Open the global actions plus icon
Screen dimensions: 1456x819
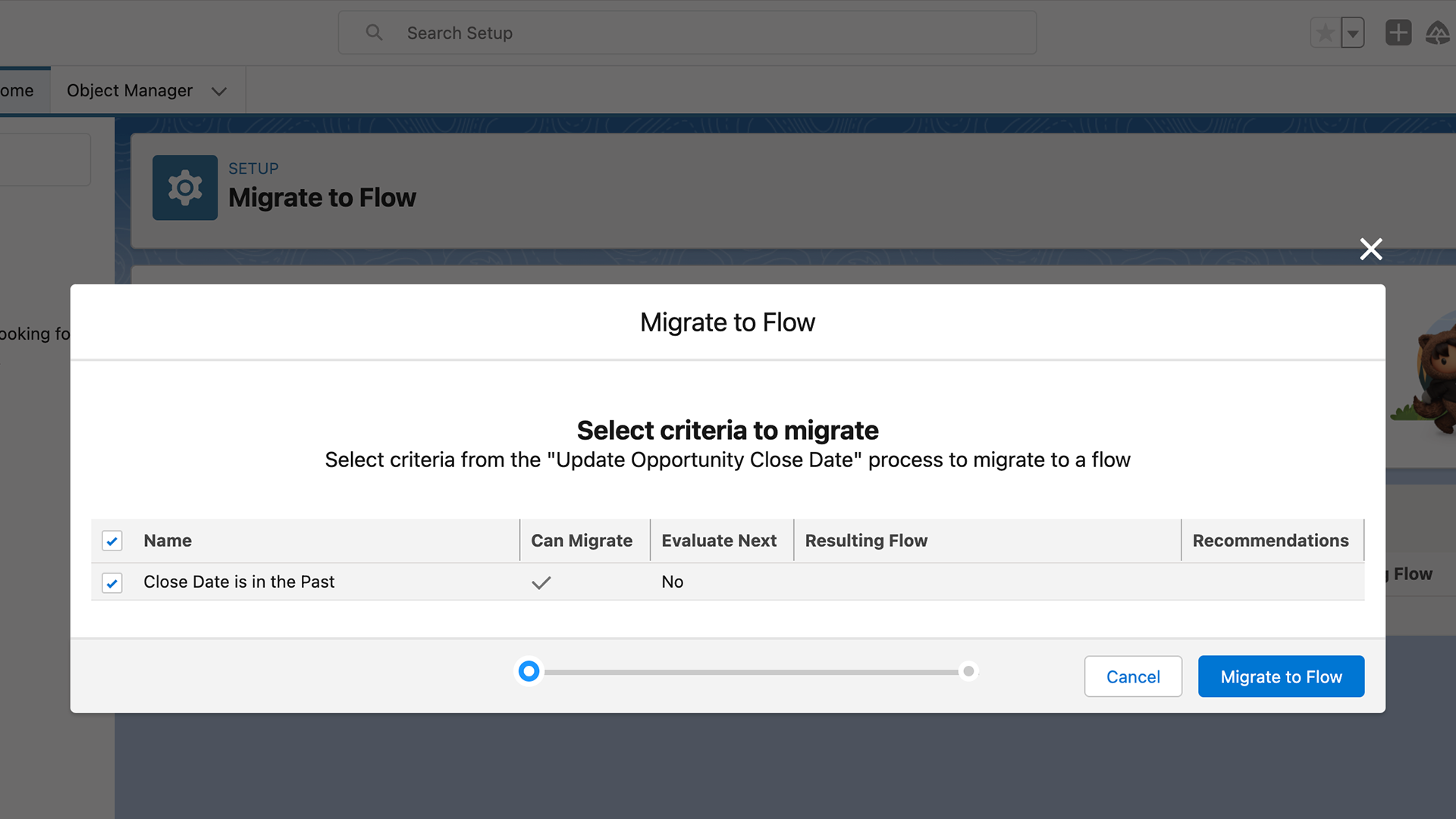1398,33
